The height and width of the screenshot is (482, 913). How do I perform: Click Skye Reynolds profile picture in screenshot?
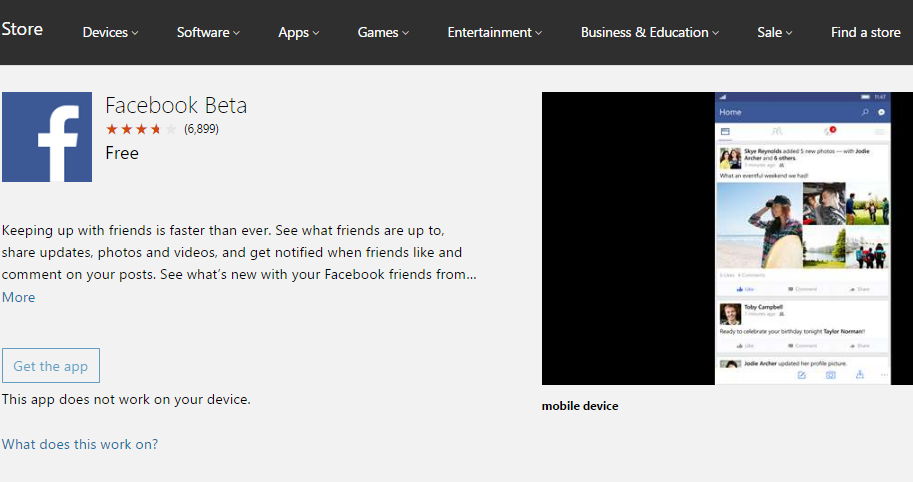[x=730, y=158]
